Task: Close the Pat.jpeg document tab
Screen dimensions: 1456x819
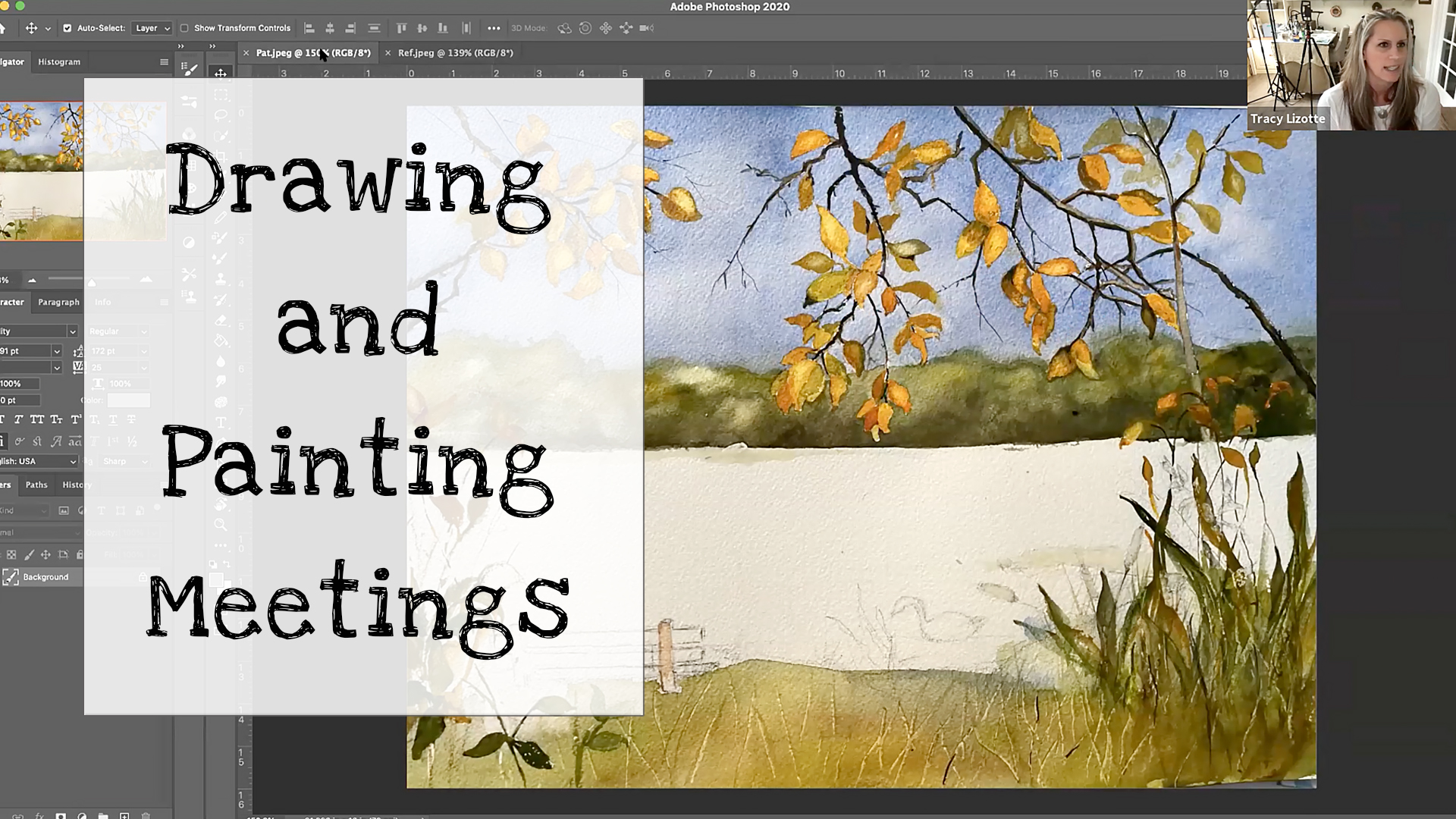Action: (246, 53)
